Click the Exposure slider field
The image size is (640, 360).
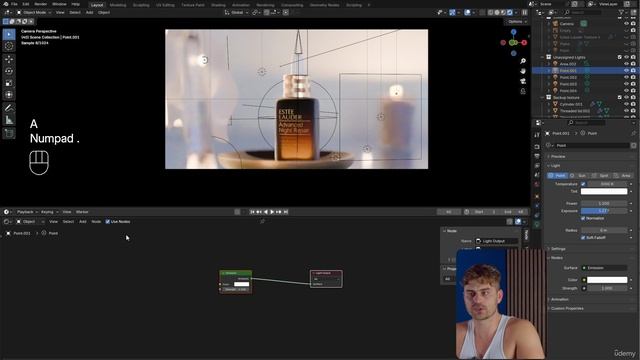click(604, 211)
